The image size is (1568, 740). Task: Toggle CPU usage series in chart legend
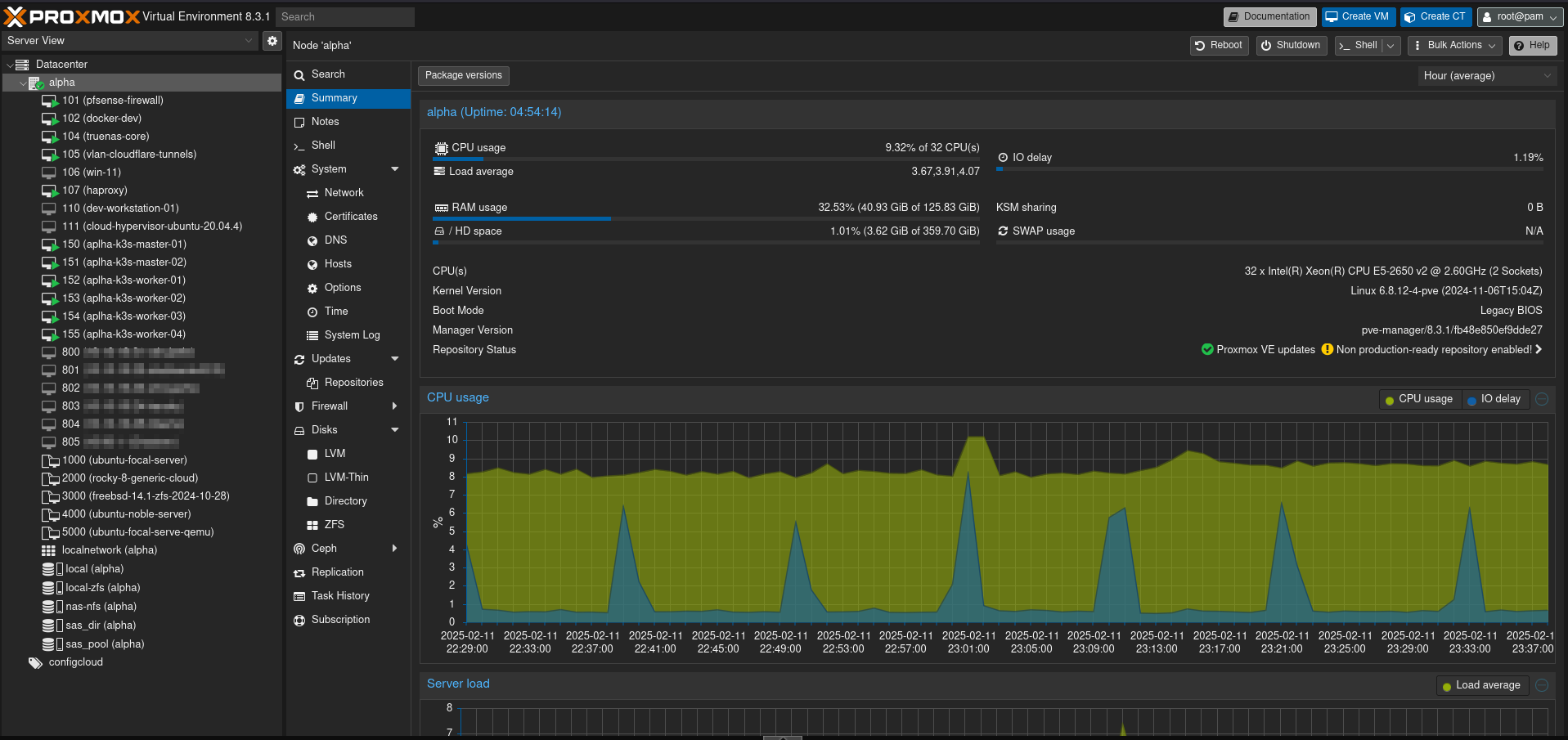pyautogui.click(x=1419, y=399)
